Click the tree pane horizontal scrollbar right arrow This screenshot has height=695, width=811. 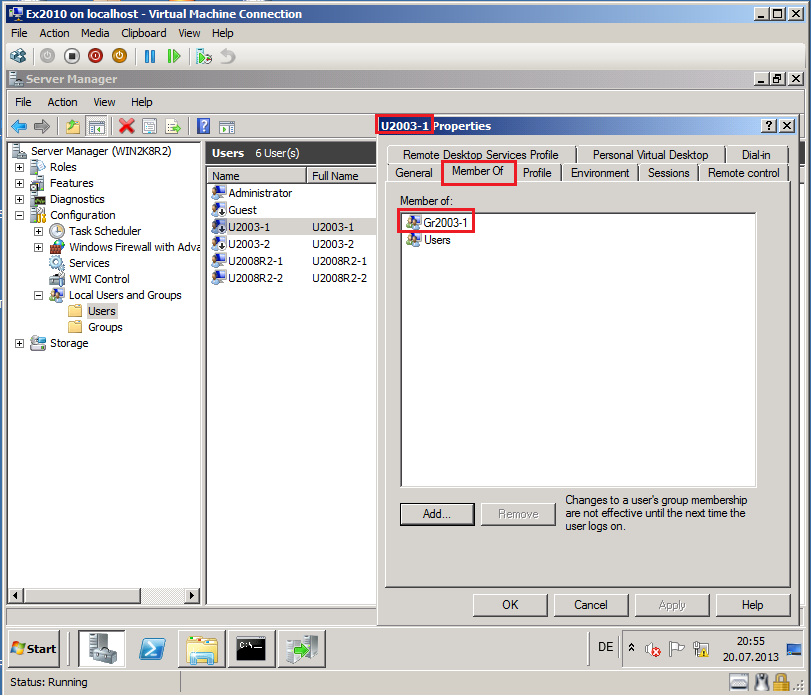coord(192,595)
